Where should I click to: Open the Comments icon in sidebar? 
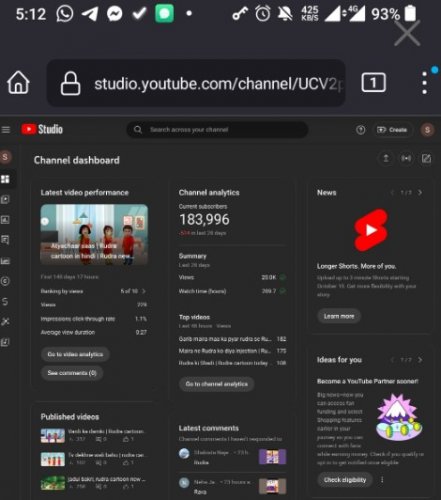5,240
